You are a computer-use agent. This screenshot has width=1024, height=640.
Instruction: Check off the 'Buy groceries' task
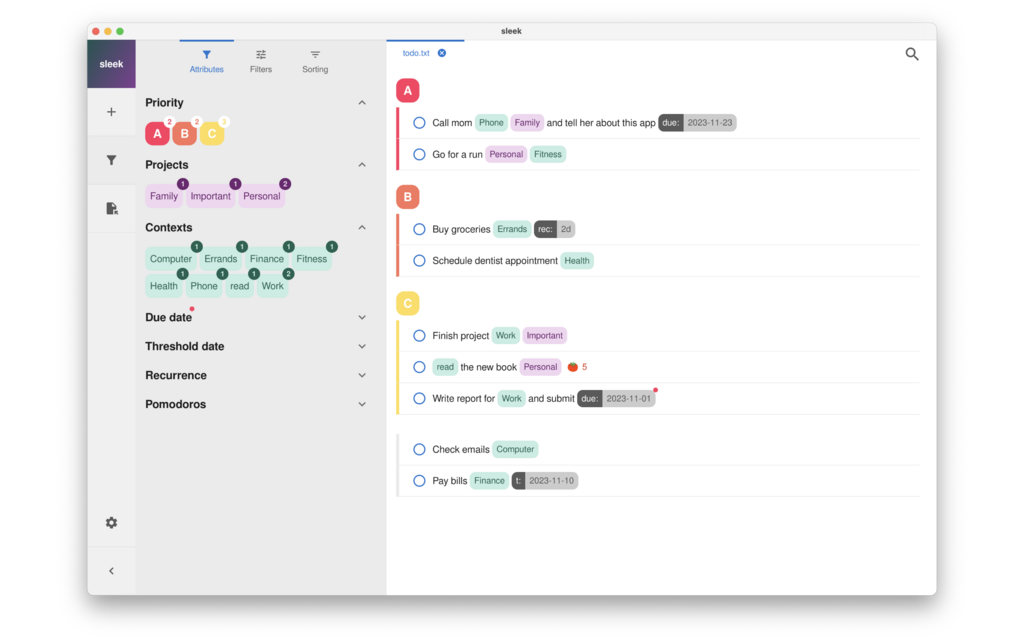click(x=419, y=229)
